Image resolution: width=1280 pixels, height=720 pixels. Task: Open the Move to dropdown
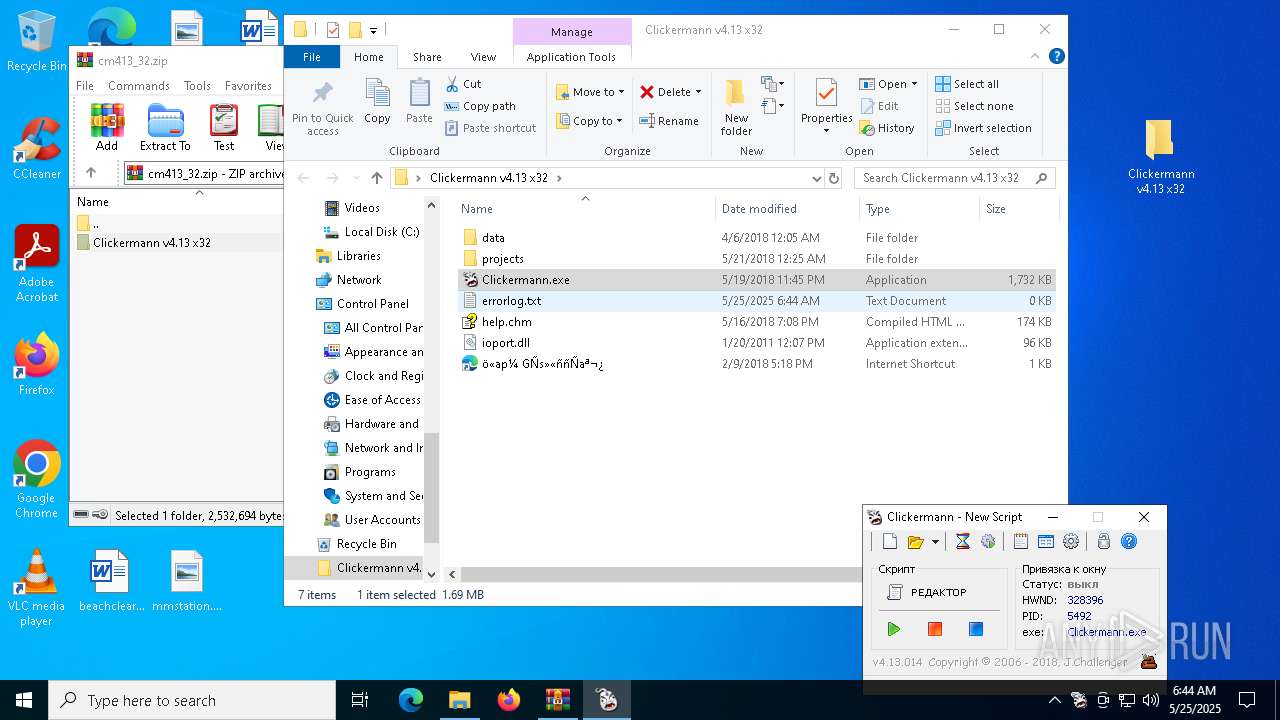590,92
